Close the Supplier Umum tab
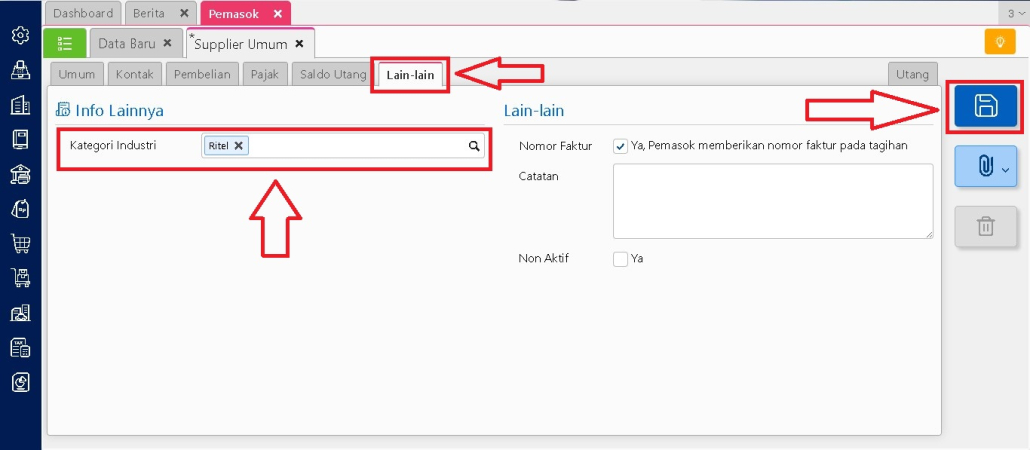The width and height of the screenshot is (1030, 450). click(x=299, y=44)
